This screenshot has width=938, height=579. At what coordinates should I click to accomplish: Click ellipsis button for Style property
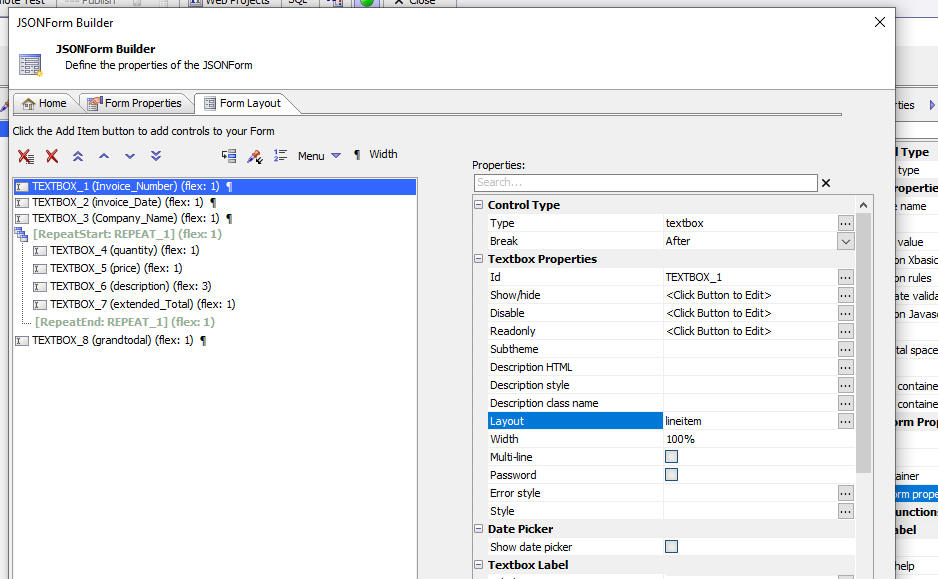(x=845, y=511)
